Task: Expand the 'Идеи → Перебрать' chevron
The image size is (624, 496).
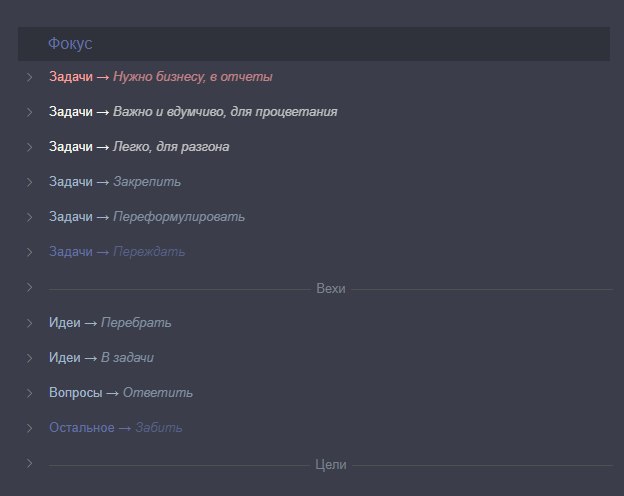Action: [x=29, y=323]
